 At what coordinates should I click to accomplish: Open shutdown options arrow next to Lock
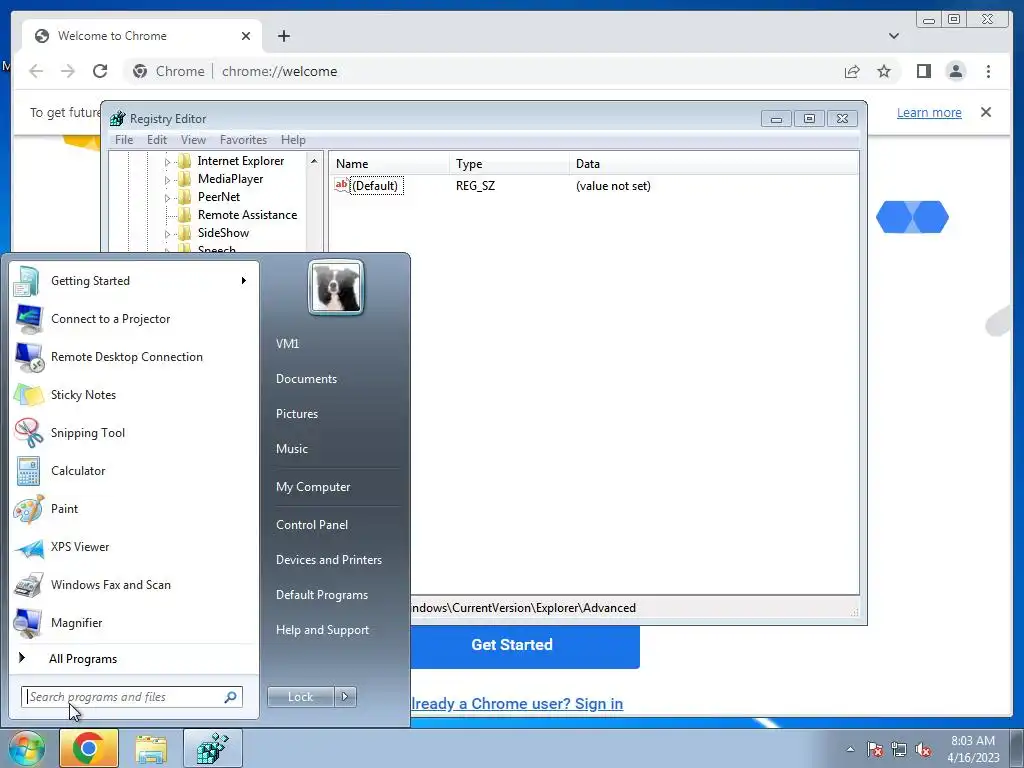coord(345,697)
